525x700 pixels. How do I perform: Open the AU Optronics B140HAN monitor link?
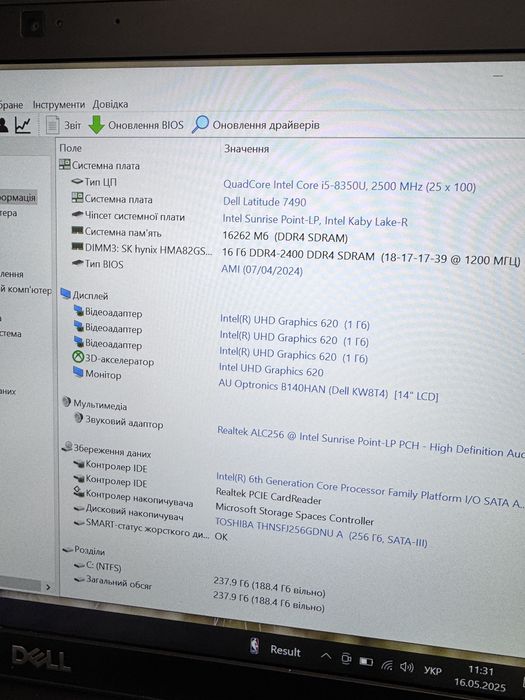tap(328, 390)
